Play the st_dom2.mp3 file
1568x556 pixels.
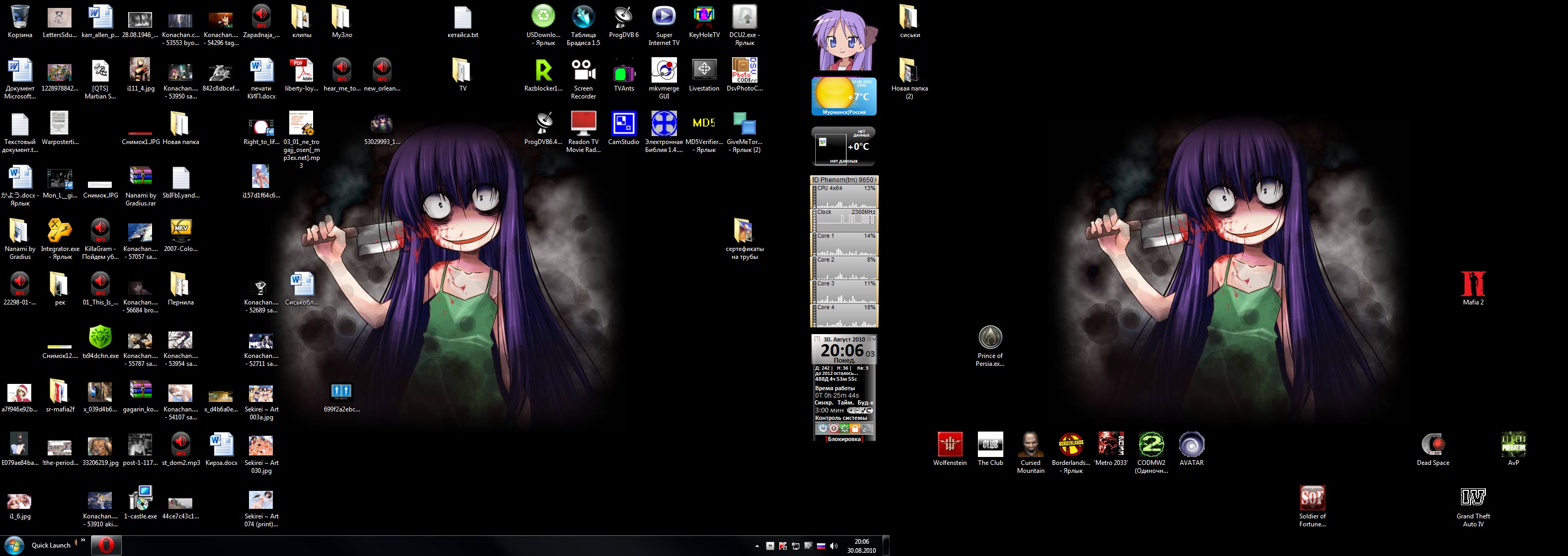click(180, 449)
